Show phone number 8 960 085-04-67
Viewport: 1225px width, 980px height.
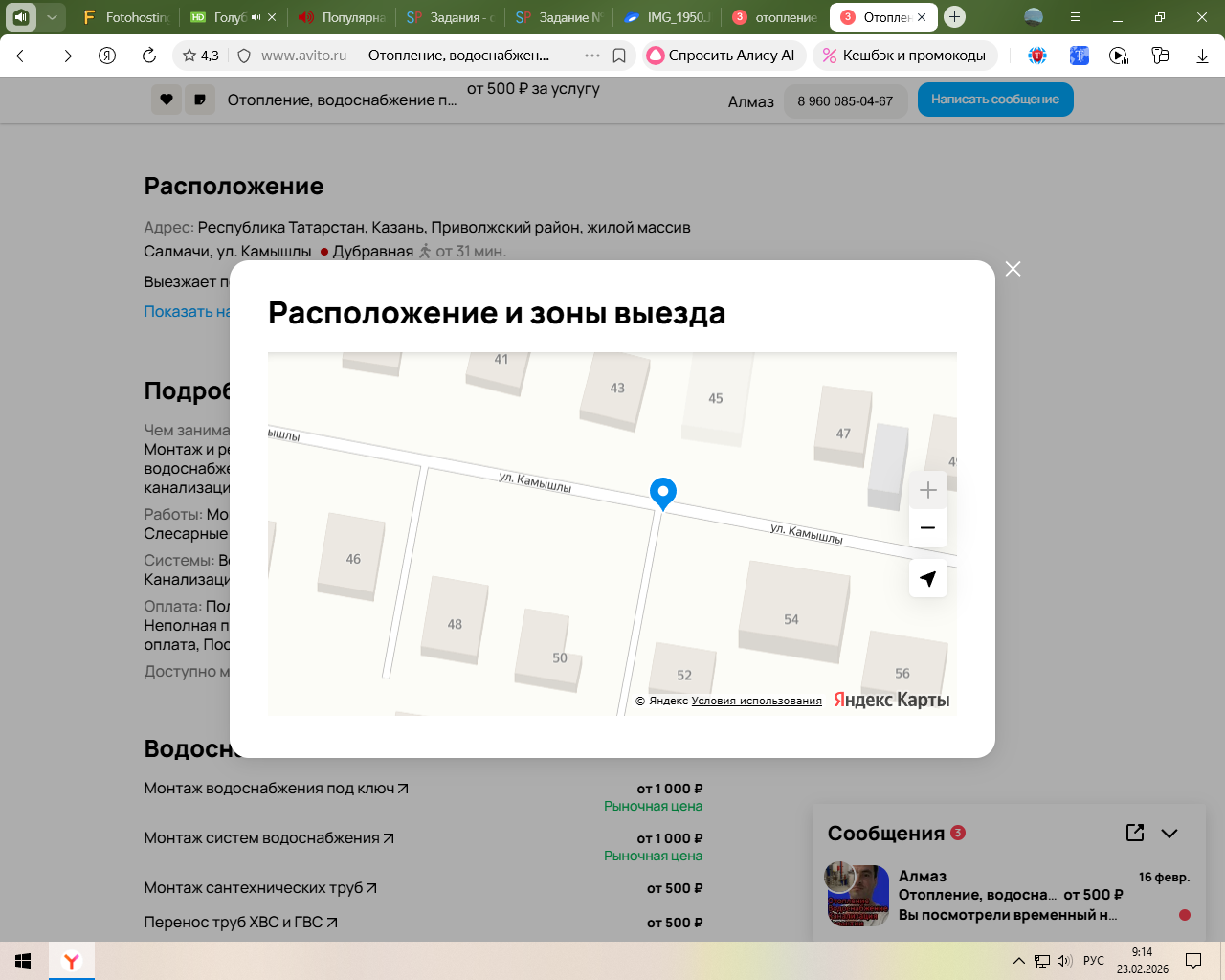click(845, 100)
